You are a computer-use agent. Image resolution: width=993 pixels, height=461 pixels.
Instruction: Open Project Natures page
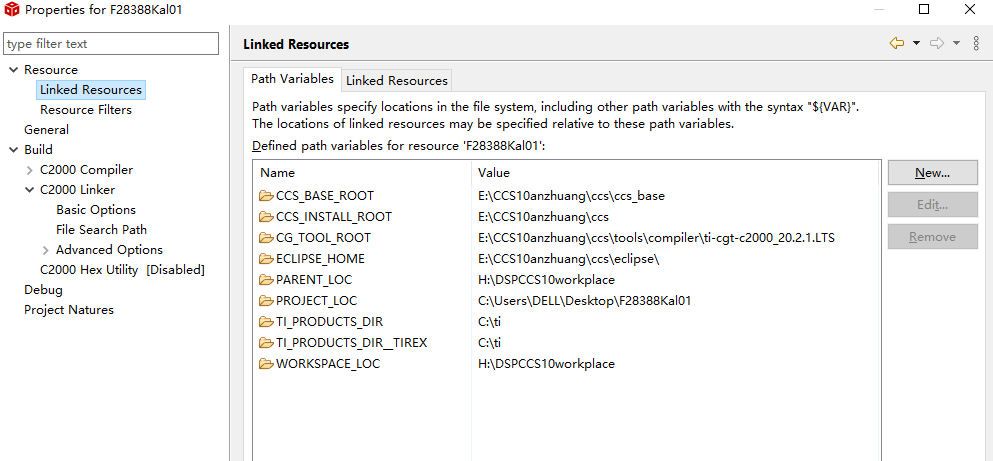[x=69, y=310]
